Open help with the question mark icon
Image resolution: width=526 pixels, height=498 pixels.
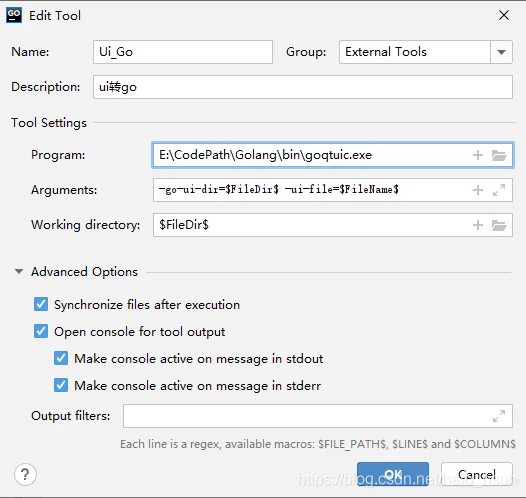(x=25, y=474)
